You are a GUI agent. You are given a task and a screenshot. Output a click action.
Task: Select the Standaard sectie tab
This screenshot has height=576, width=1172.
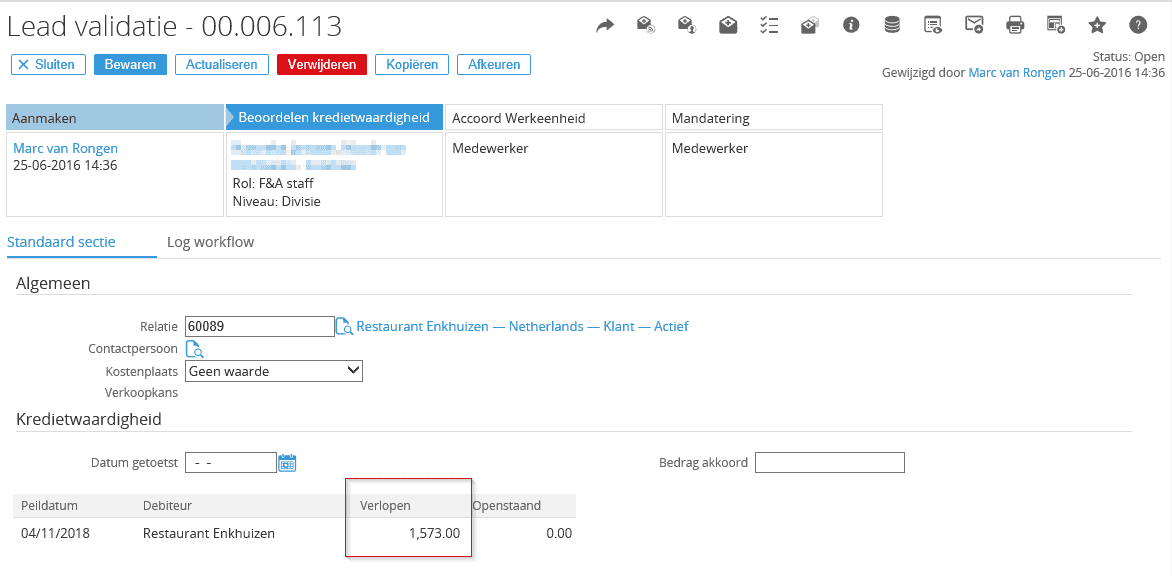[x=61, y=242]
